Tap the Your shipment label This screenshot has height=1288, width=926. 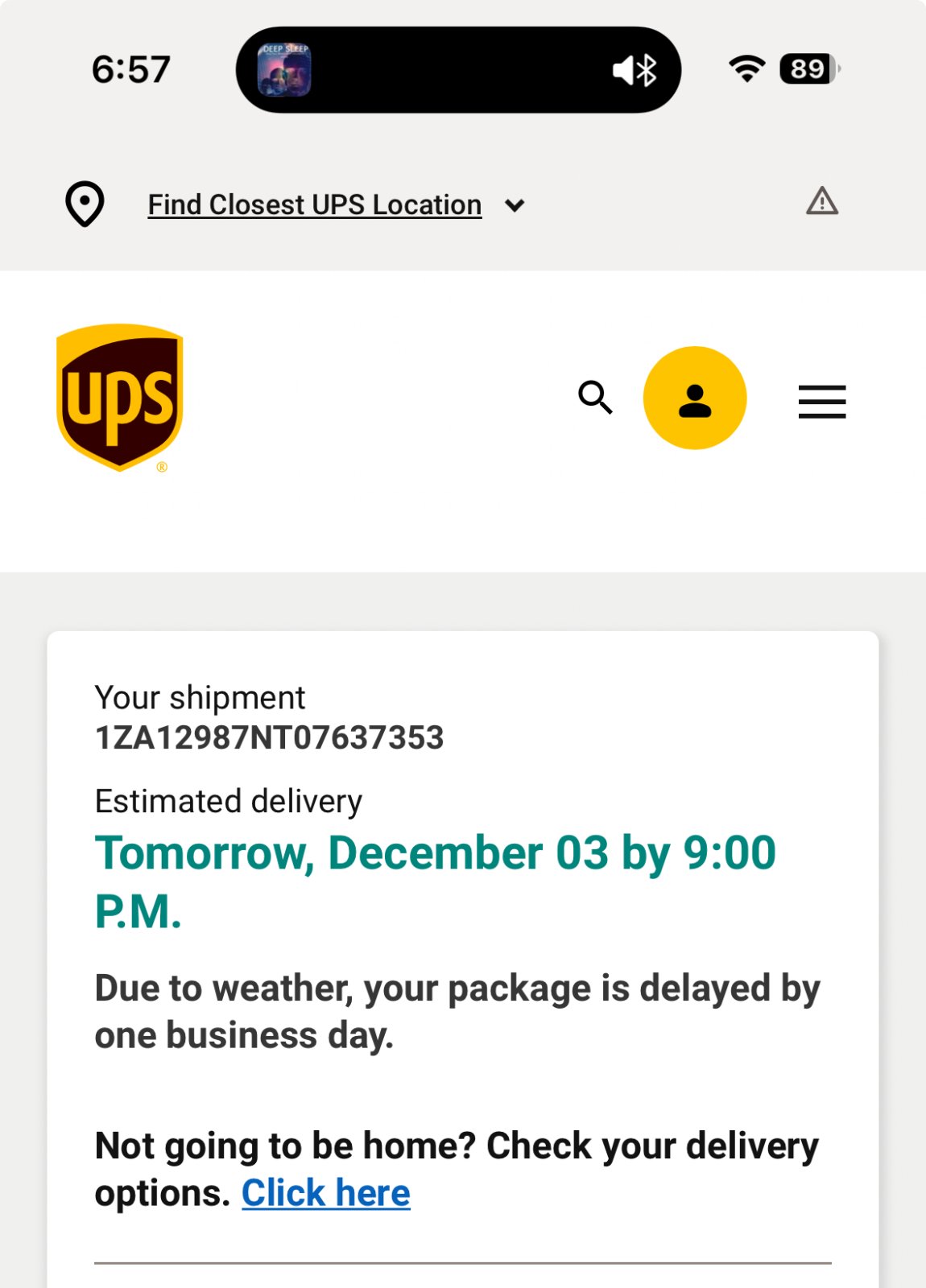click(200, 698)
